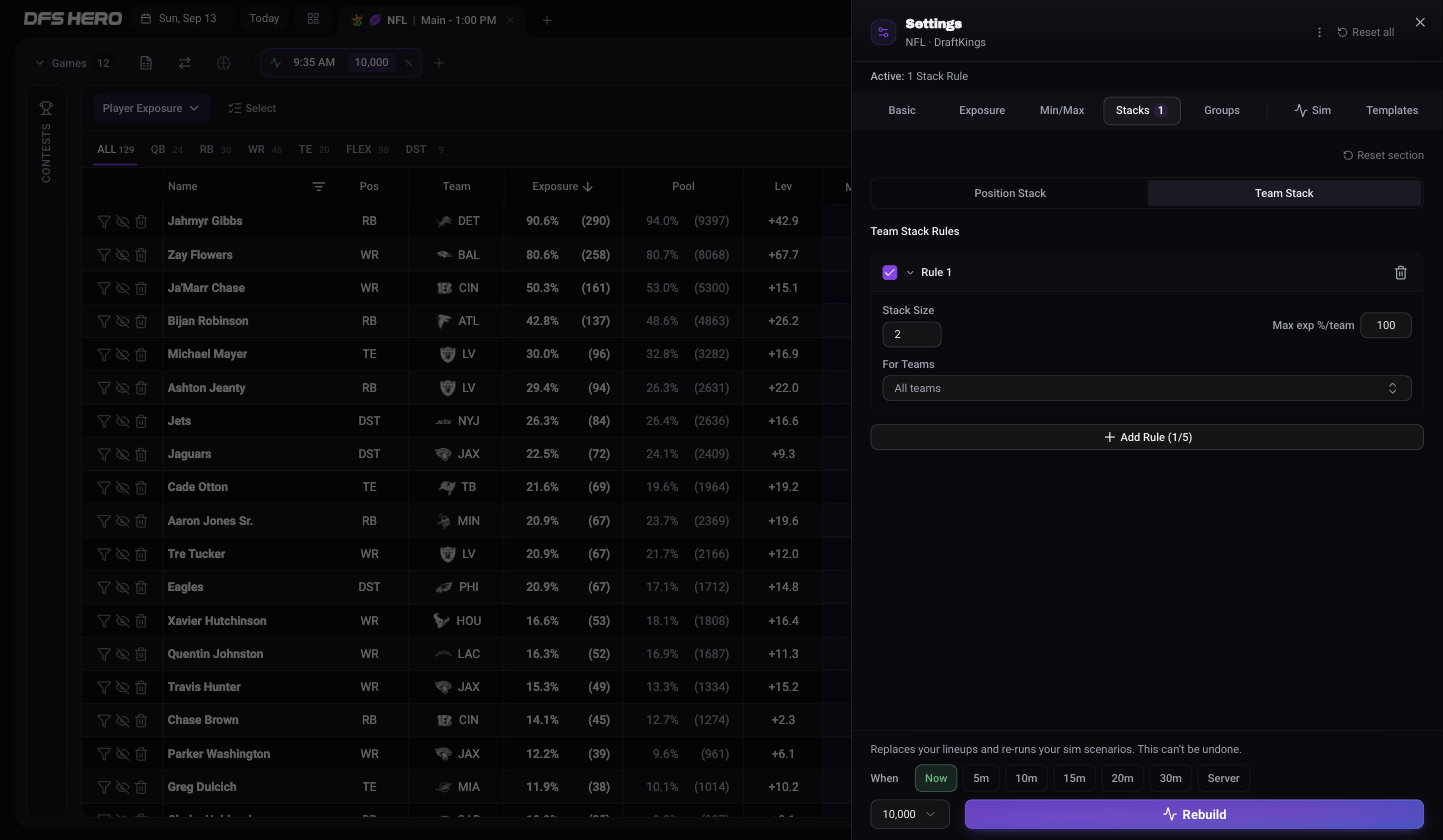Click the Stack Size input field
Image resolution: width=1443 pixels, height=840 pixels.
pos(912,334)
